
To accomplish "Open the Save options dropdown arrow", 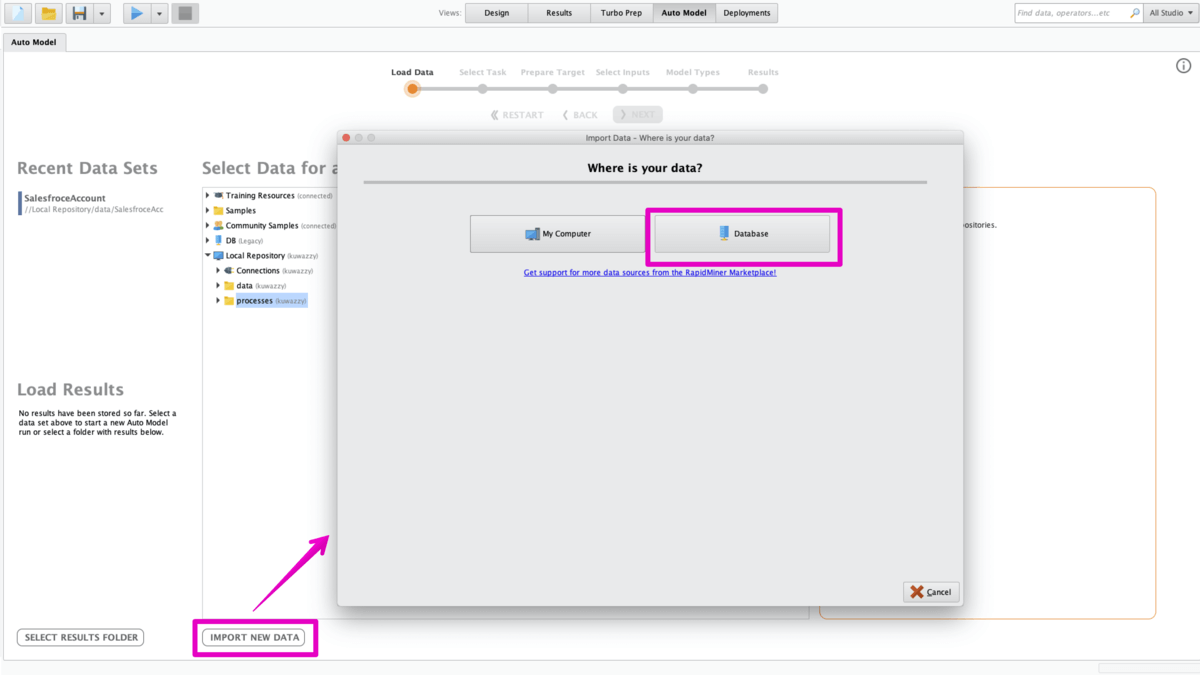I will pos(101,13).
